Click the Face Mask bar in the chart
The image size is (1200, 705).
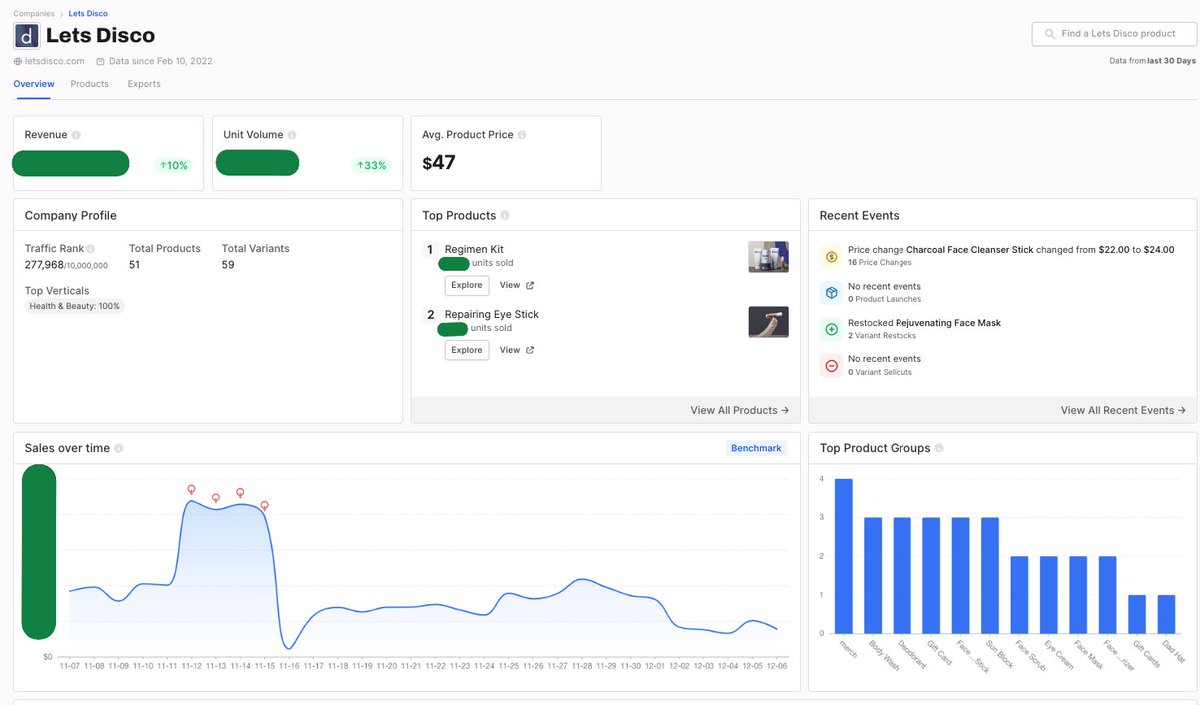[x=1078, y=595]
